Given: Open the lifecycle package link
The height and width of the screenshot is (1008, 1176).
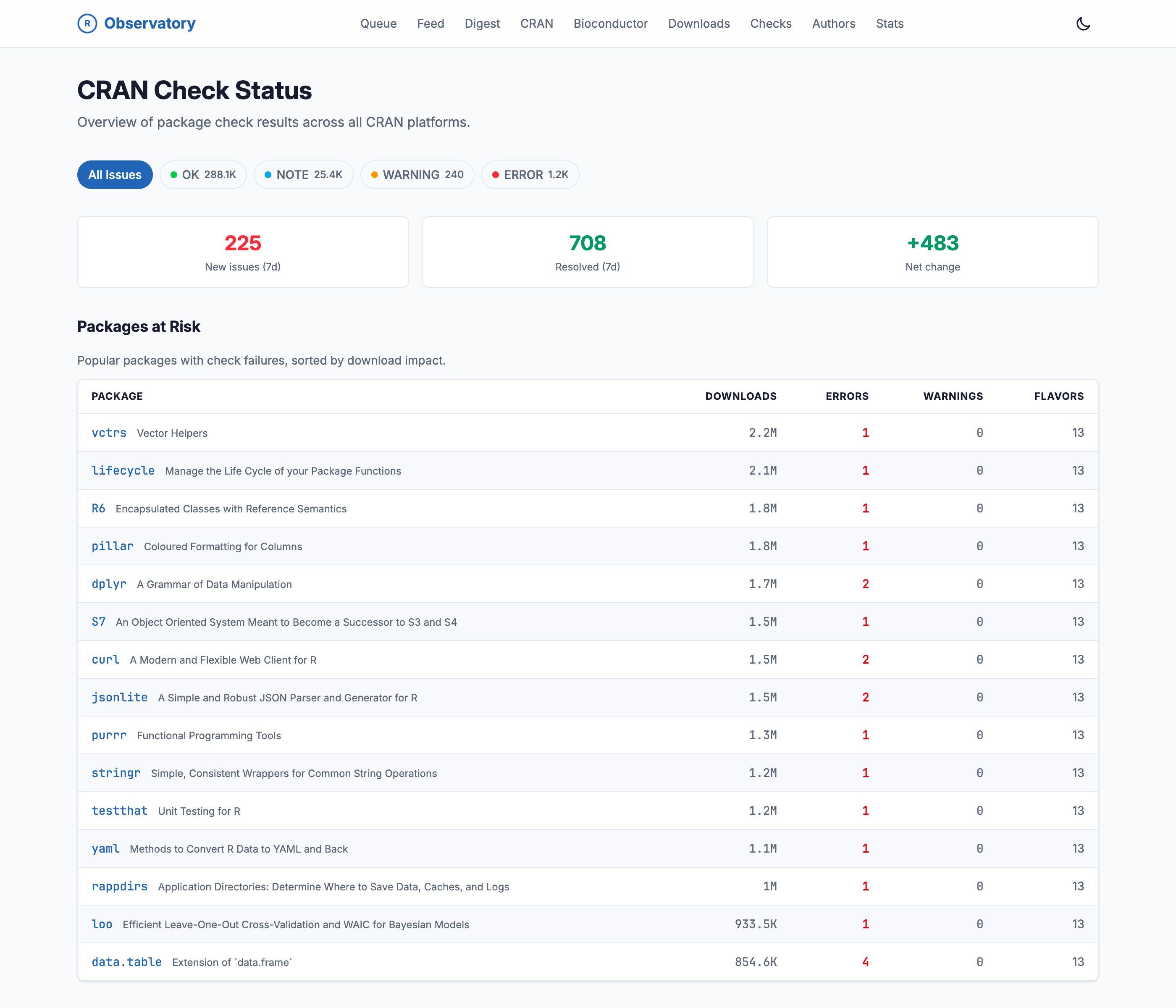Looking at the screenshot, I should tap(123, 470).
